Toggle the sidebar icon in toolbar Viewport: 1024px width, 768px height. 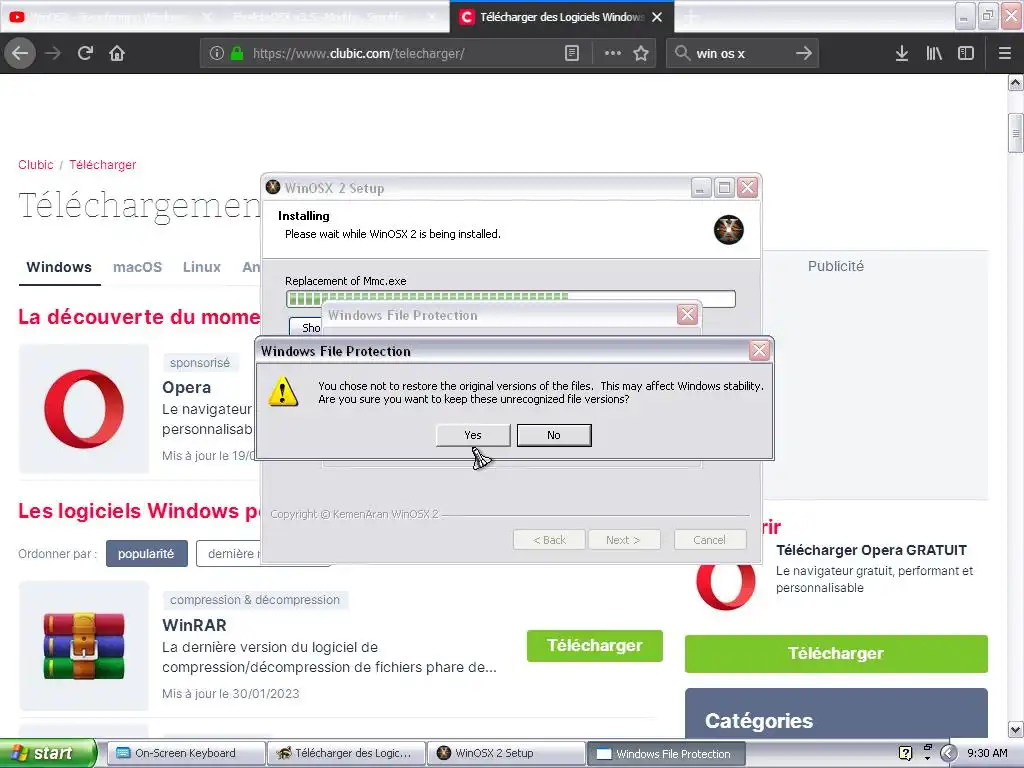(x=966, y=54)
